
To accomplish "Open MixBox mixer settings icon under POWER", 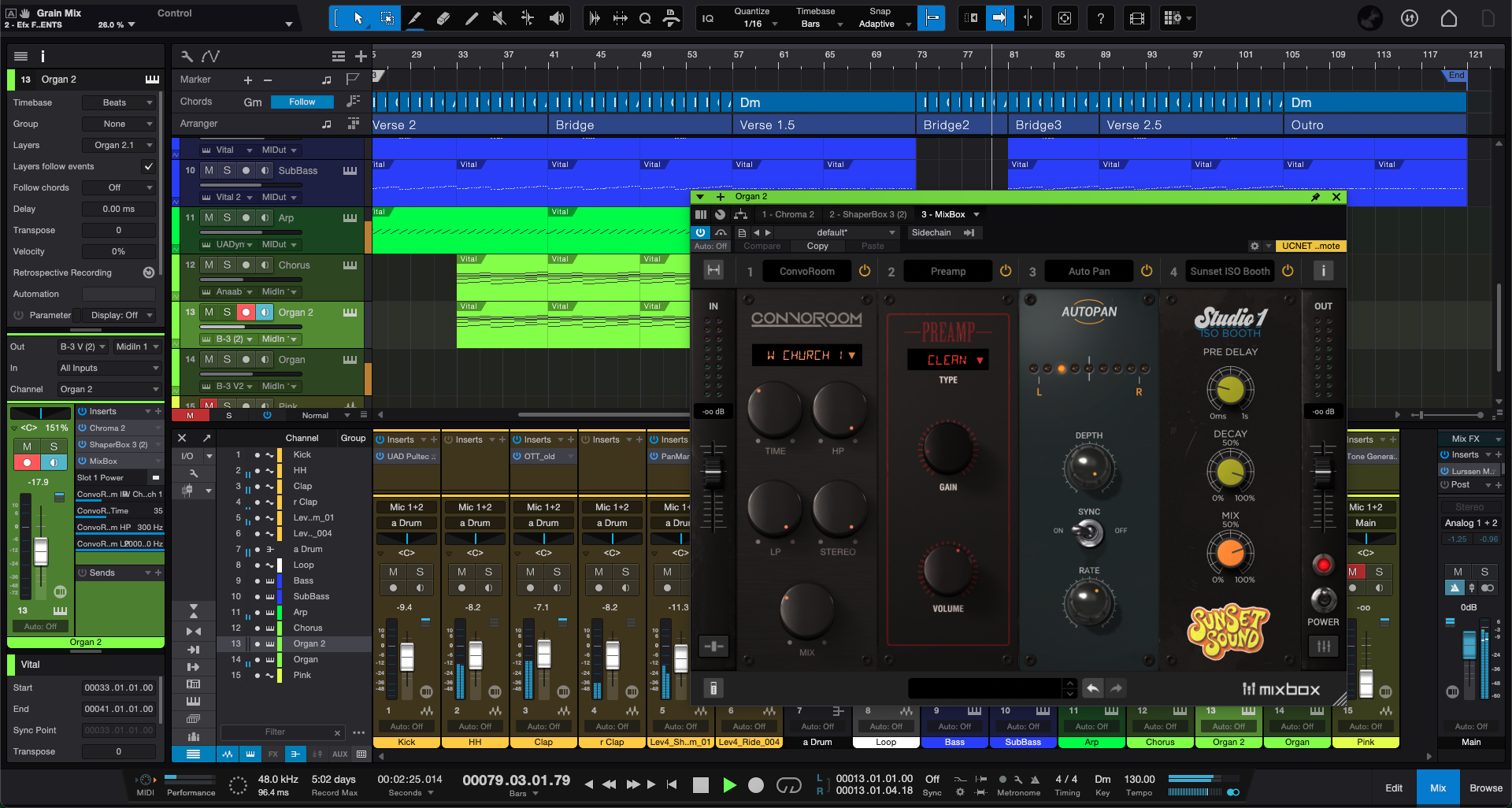I will [1323, 646].
